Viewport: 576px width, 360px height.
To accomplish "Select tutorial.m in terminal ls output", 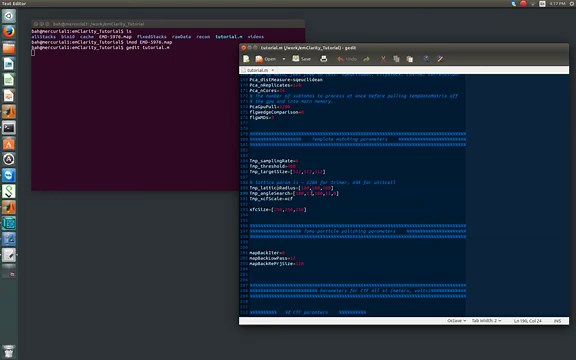I will point(228,37).
